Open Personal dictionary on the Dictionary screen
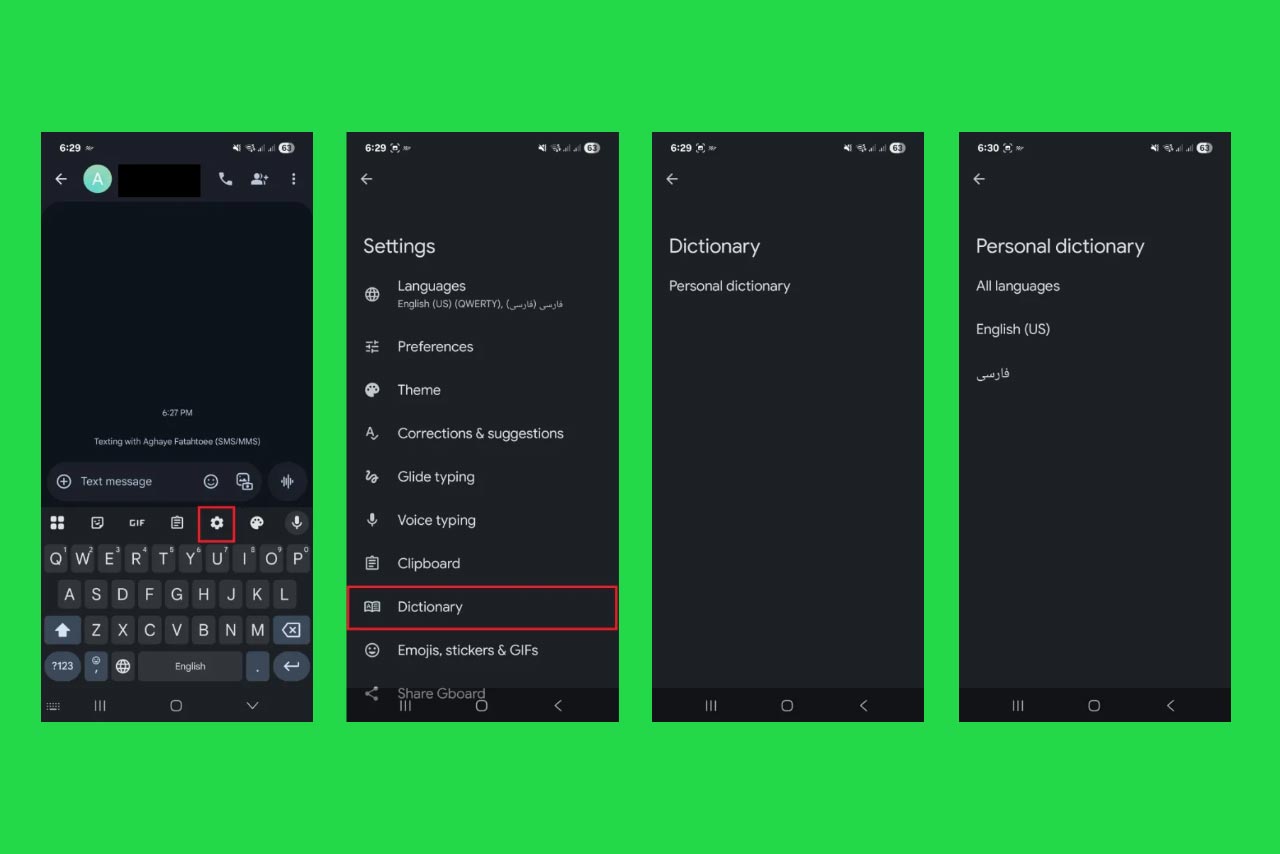Viewport: 1280px width, 854px height. 729,286
